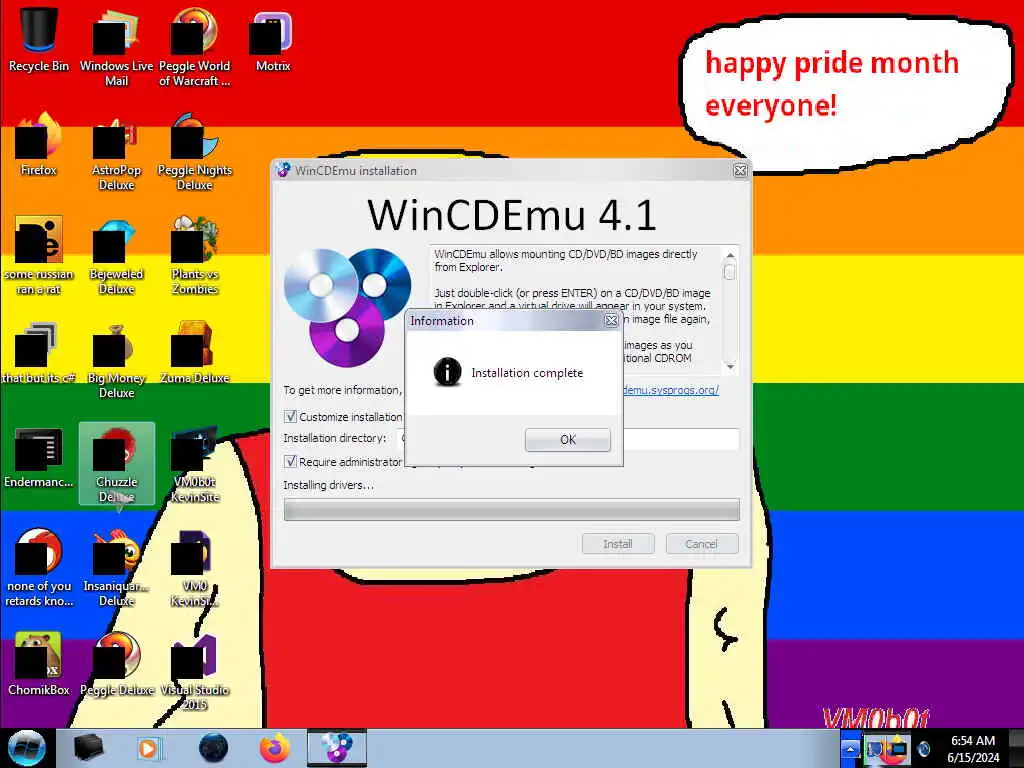Select 'none of you' desktop icon
This screenshot has width=1024, height=768.
pyautogui.click(x=39, y=568)
